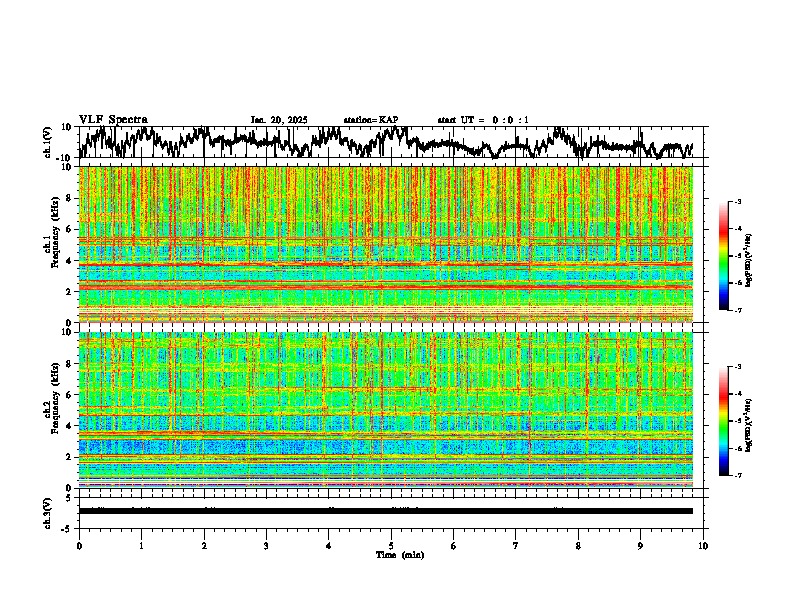The width and height of the screenshot is (792, 612).
Task: Click time axis tick label '0'
Action: pyautogui.click(x=79, y=546)
